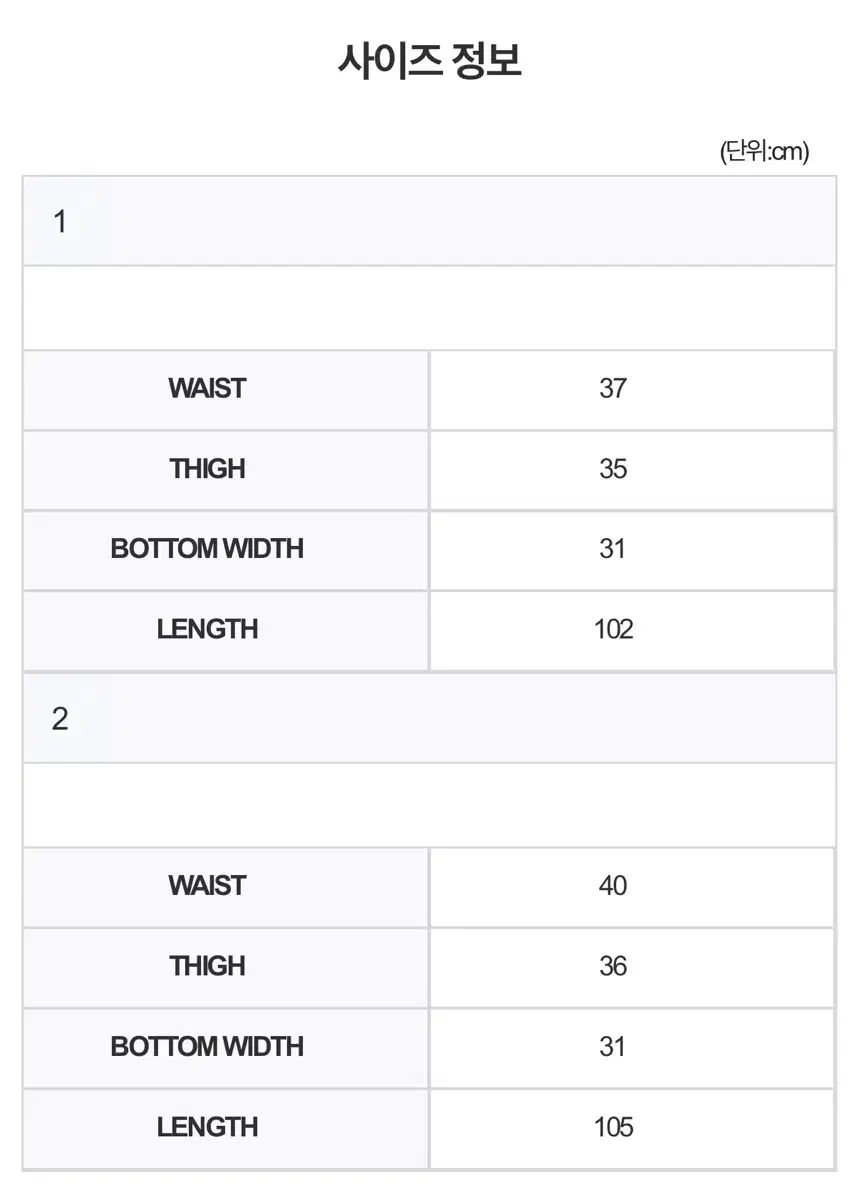859x1200 pixels.
Task: Click the LENGTH label under size 1
Action: (x=207, y=629)
